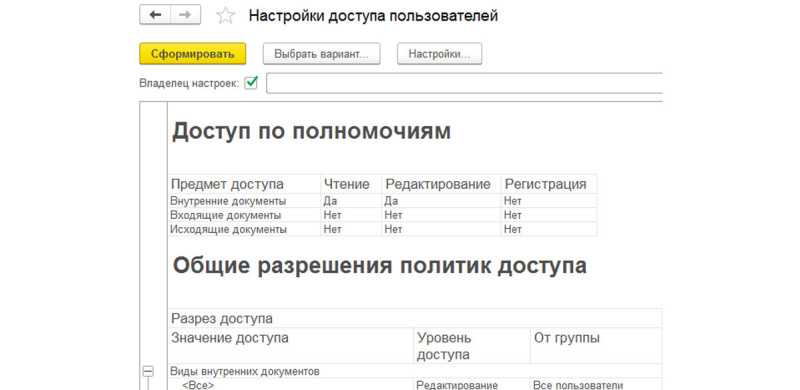Focus the Владелец настроек input field
This screenshot has height=390, width=800.
tap(464, 83)
